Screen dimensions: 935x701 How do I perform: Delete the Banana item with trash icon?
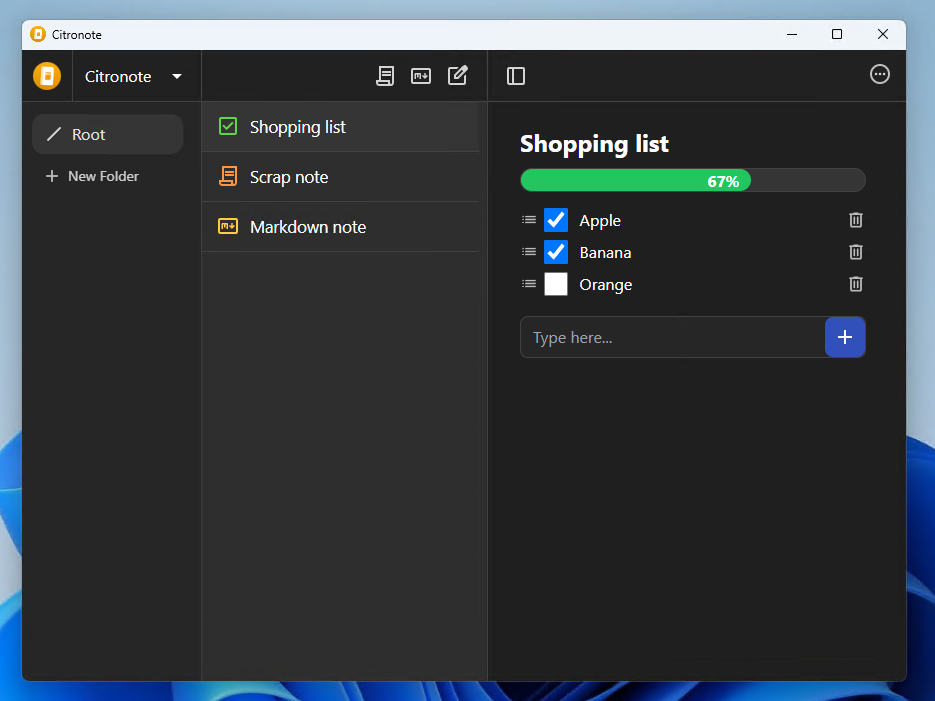click(856, 252)
